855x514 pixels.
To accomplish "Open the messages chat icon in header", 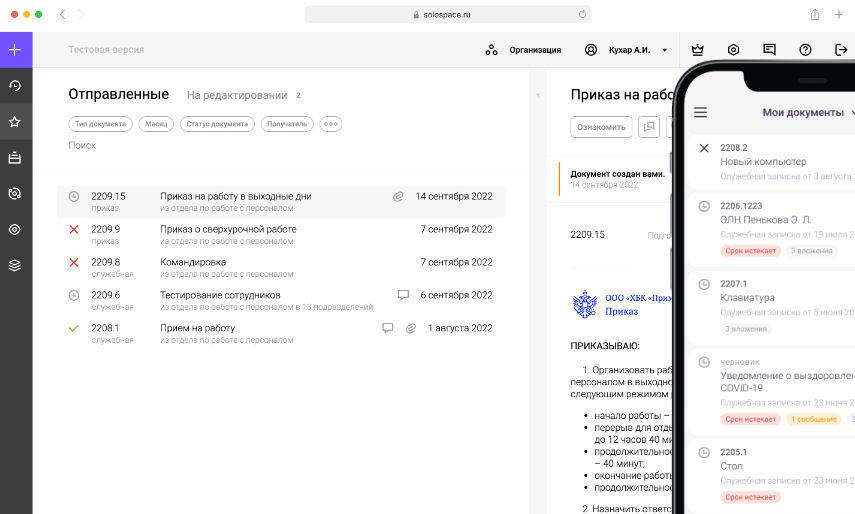I will pos(769,50).
